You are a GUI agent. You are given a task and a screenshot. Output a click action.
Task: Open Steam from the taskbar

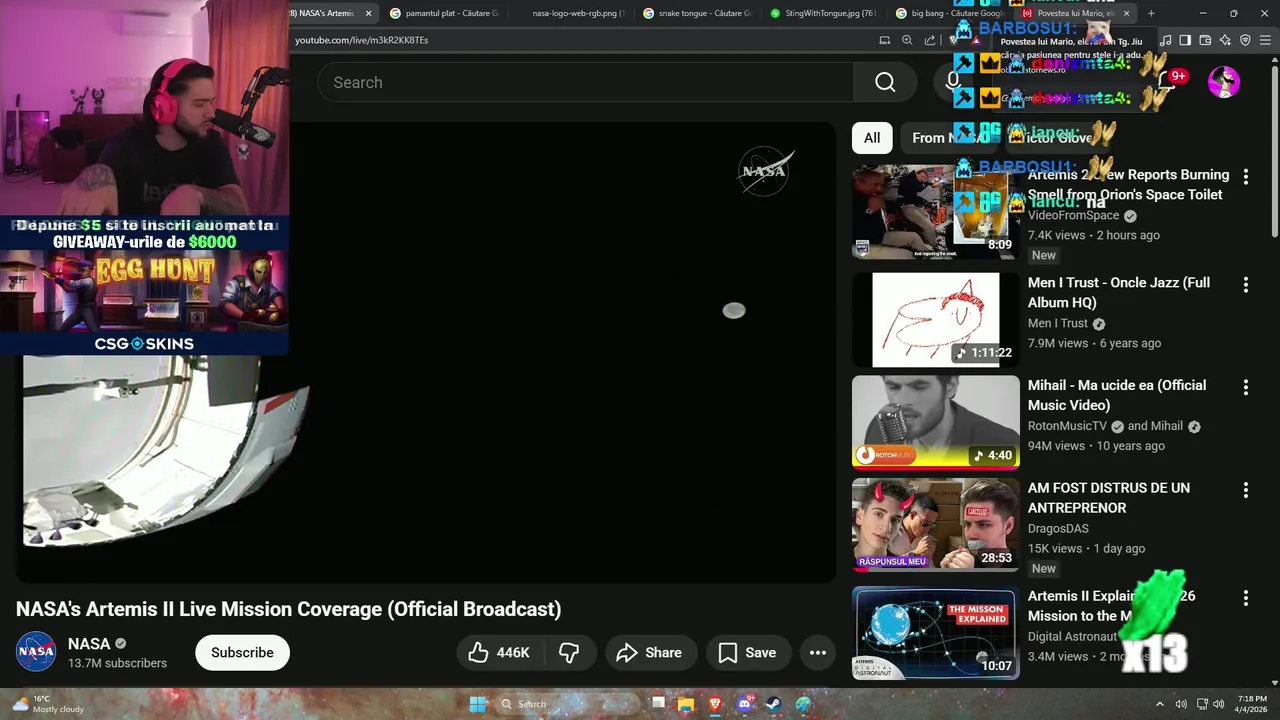pyautogui.click(x=774, y=704)
